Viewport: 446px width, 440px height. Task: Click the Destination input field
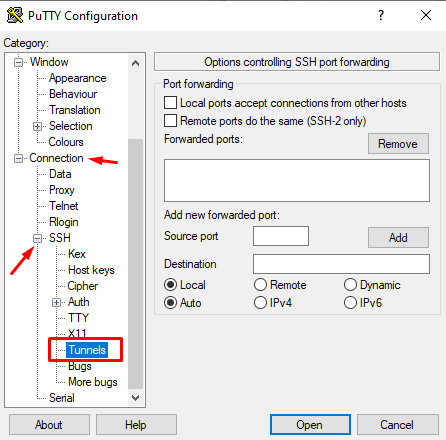tap(341, 264)
